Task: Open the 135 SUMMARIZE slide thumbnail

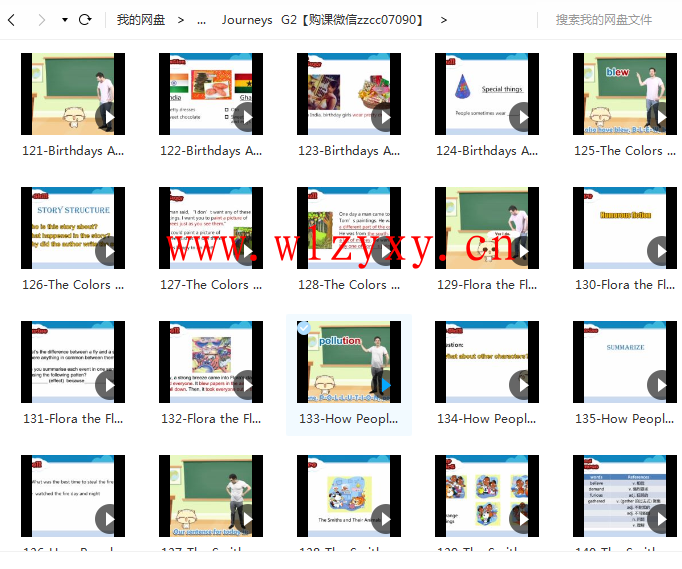Action: [x=625, y=362]
